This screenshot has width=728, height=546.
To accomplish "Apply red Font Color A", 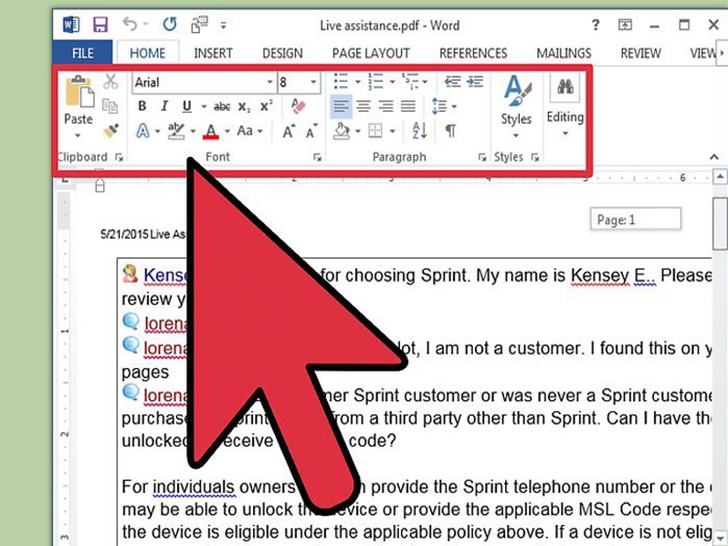I will [211, 131].
